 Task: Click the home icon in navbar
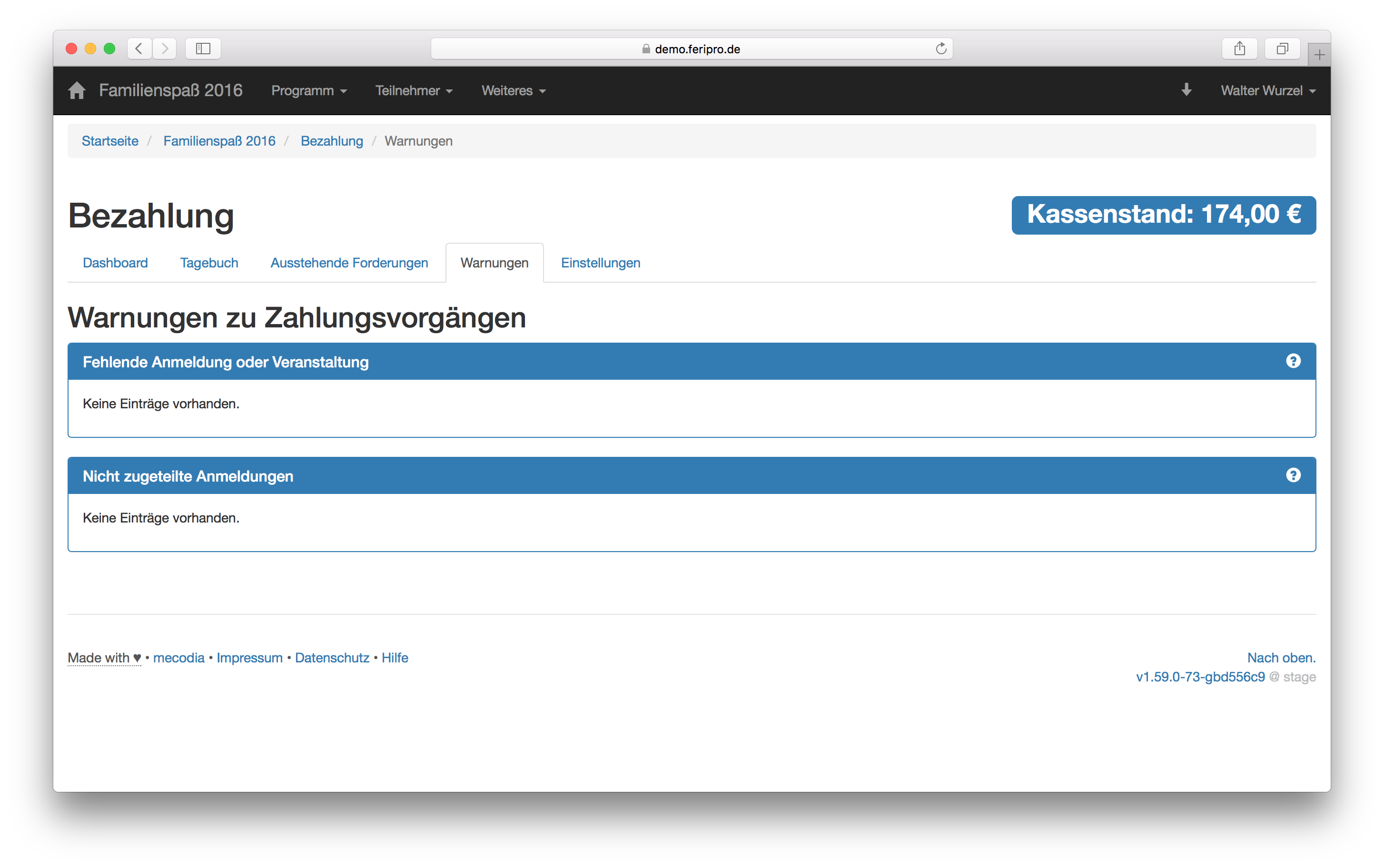click(76, 91)
